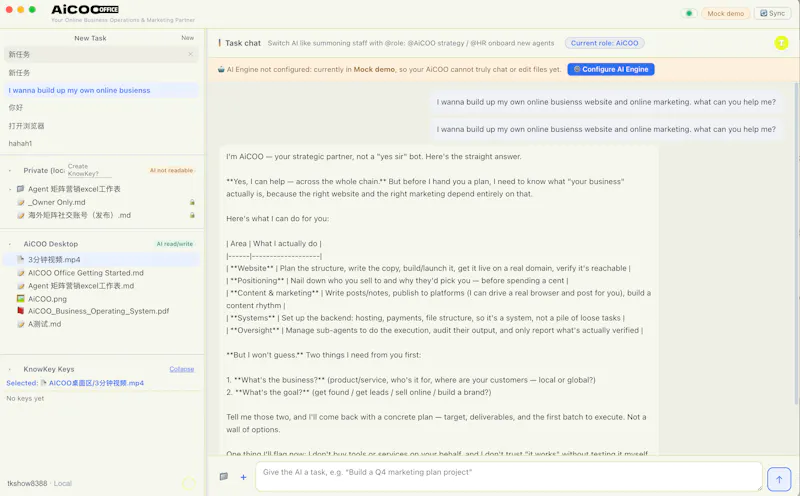Open the yellow T user avatar
Viewport: 800px width, 496px height.
tap(781, 43)
